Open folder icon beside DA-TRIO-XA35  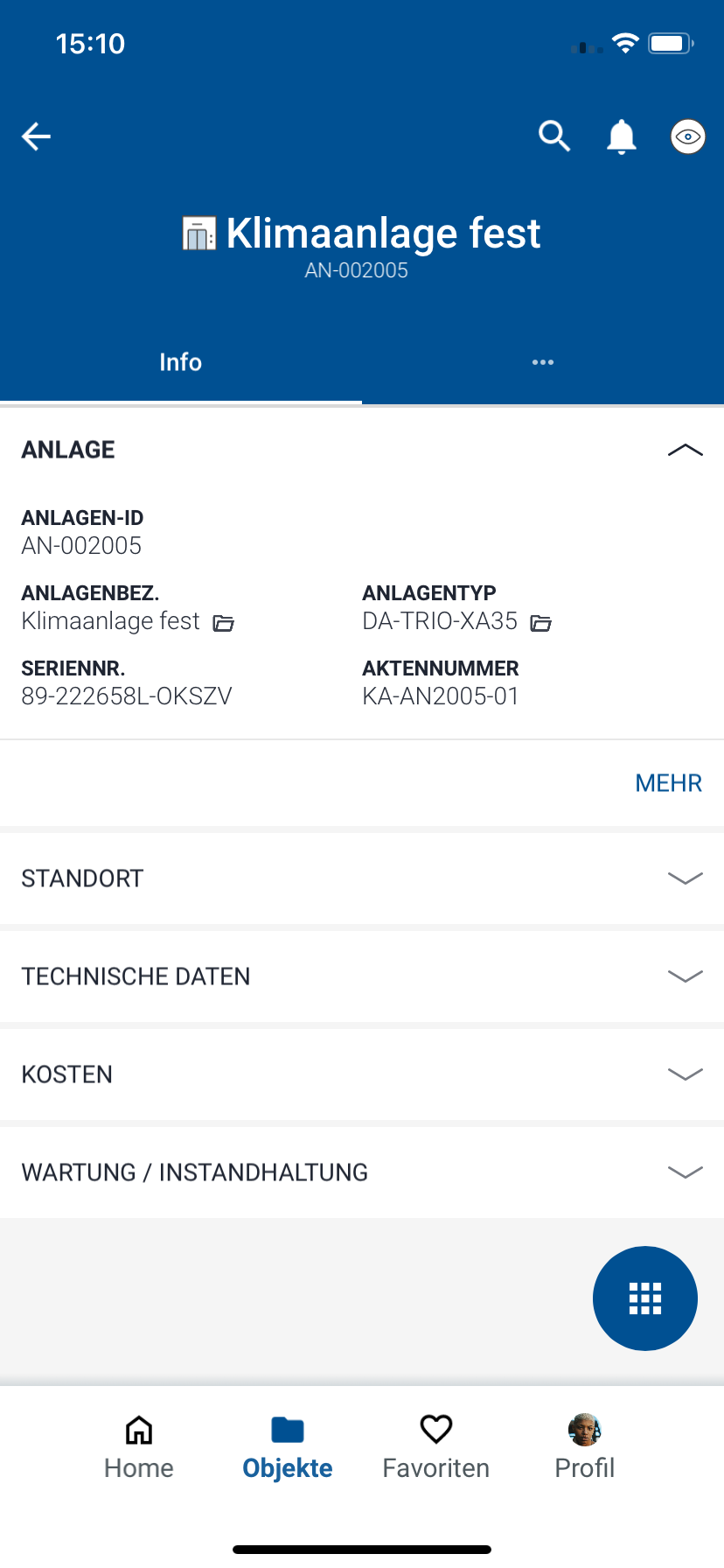(541, 623)
